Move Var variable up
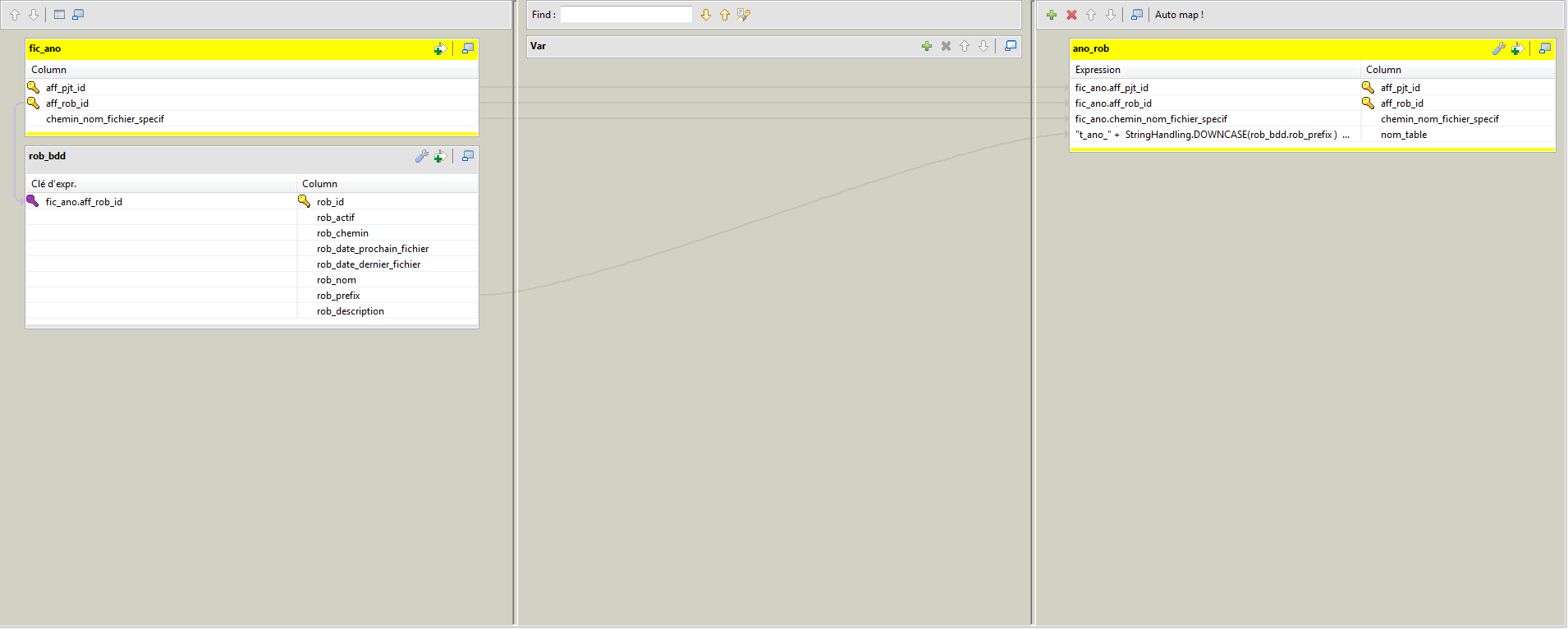Image resolution: width=1568 pixels, height=629 pixels. point(965,46)
